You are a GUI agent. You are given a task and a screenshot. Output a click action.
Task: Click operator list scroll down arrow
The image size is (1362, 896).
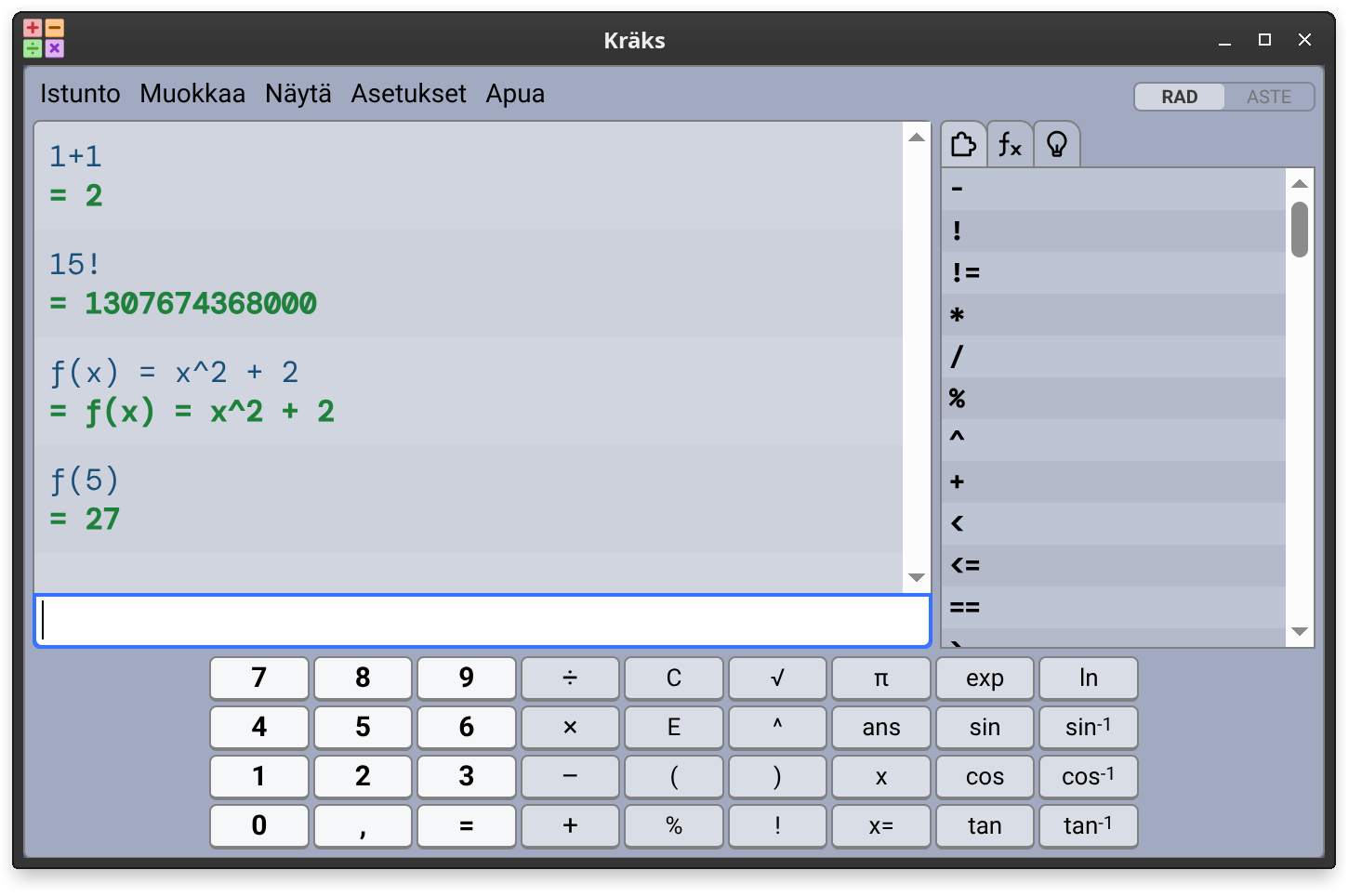pyautogui.click(x=1300, y=632)
